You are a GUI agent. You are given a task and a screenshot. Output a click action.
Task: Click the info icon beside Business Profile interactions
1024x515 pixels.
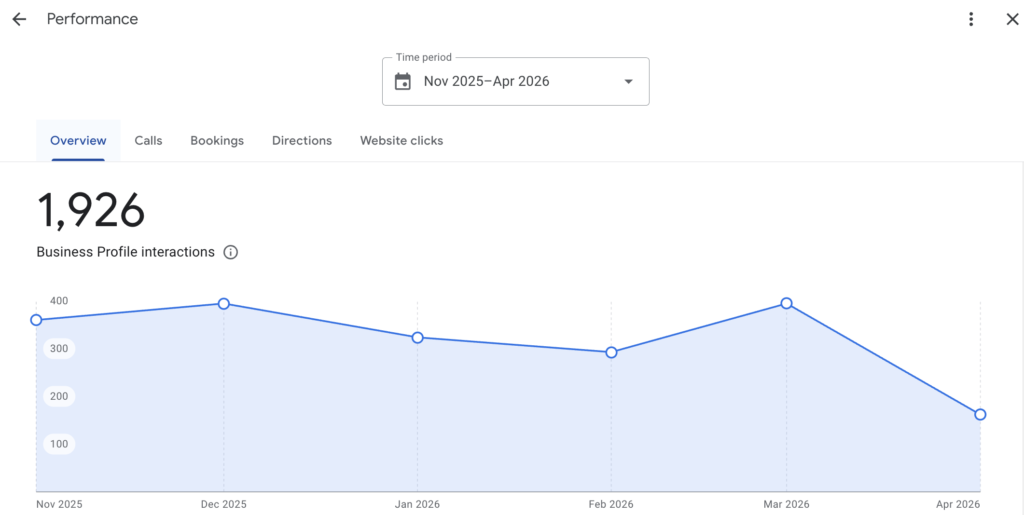coord(231,252)
